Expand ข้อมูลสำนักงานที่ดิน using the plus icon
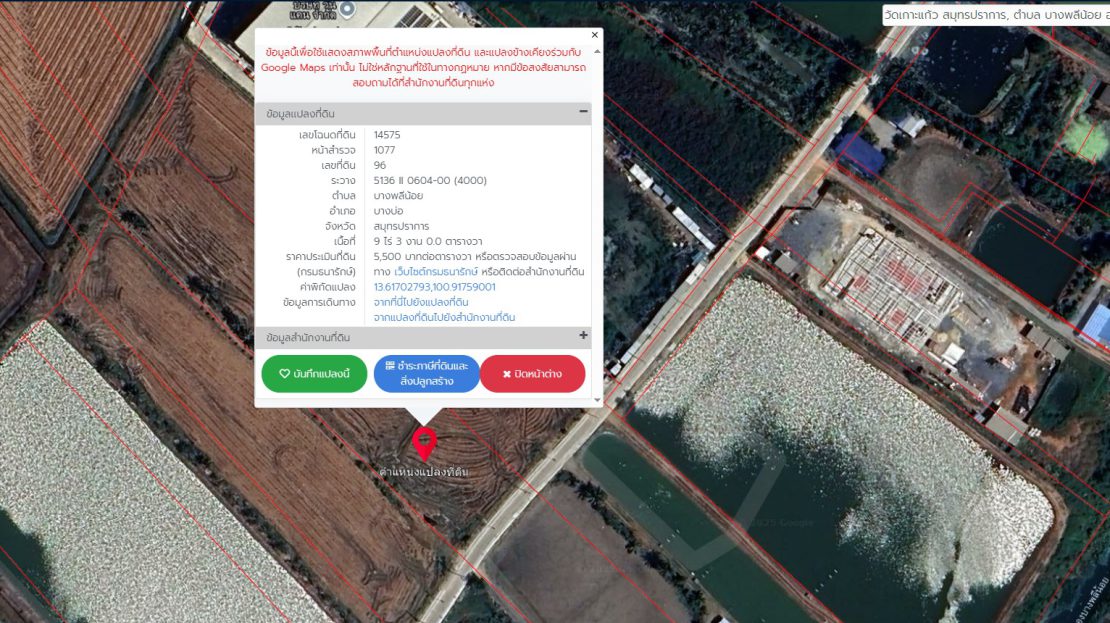1110x623 pixels. coord(583,336)
